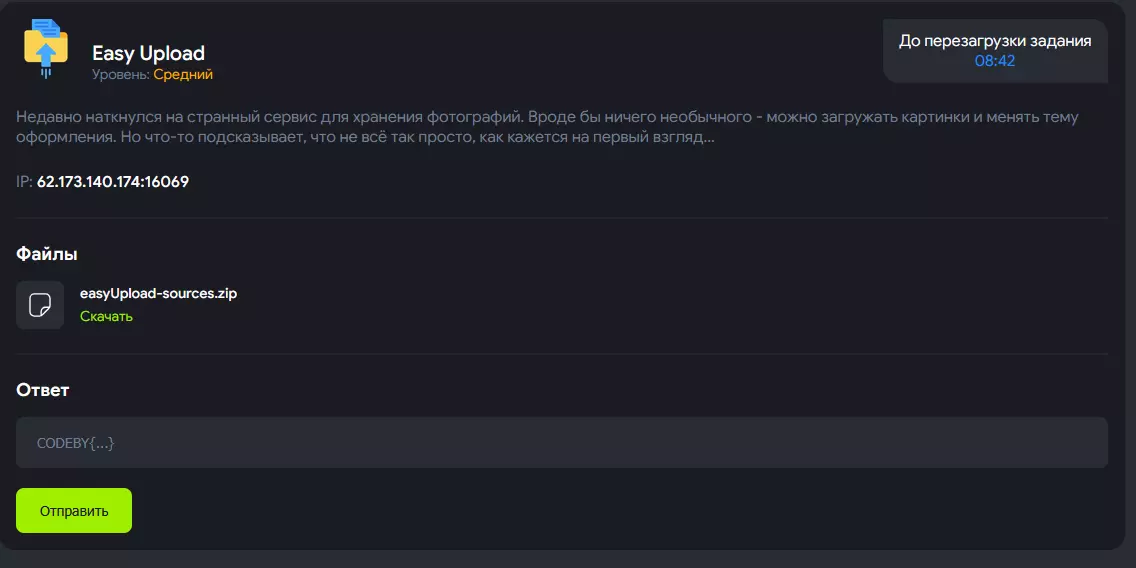Viewport: 1136px width, 568px height.
Task: Click the Easy Upload task title
Action: (149, 53)
